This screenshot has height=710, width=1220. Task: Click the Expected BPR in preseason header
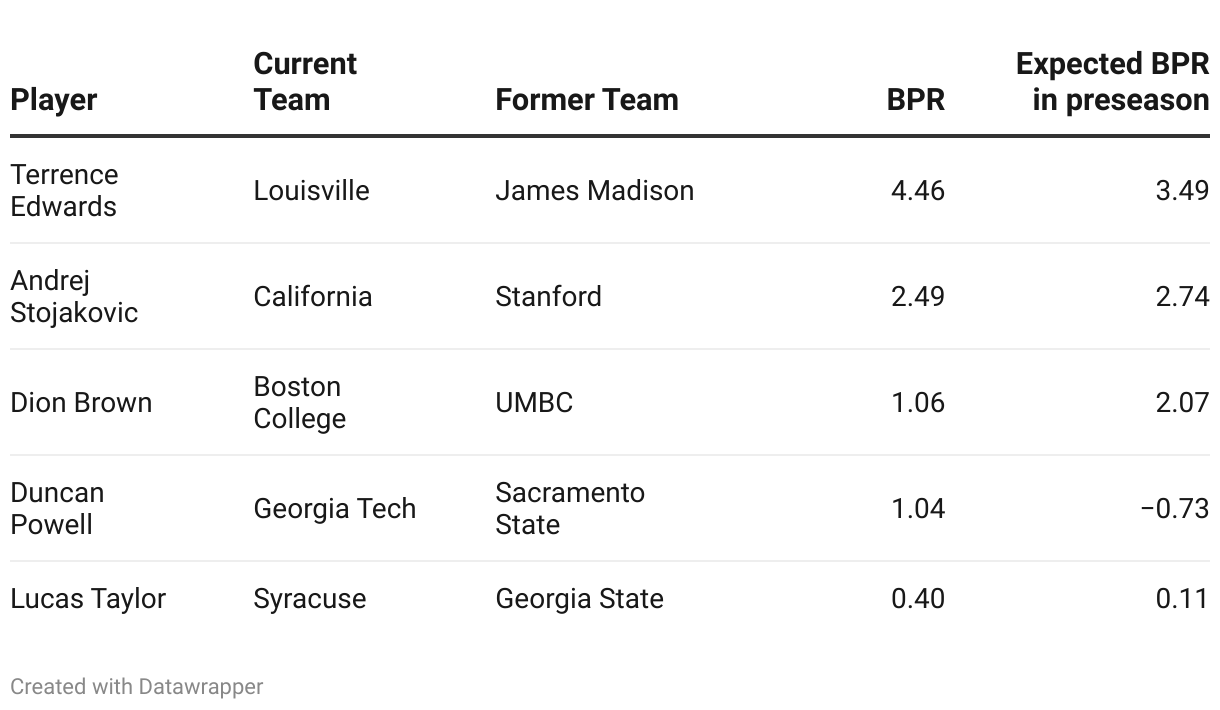click(x=1112, y=82)
